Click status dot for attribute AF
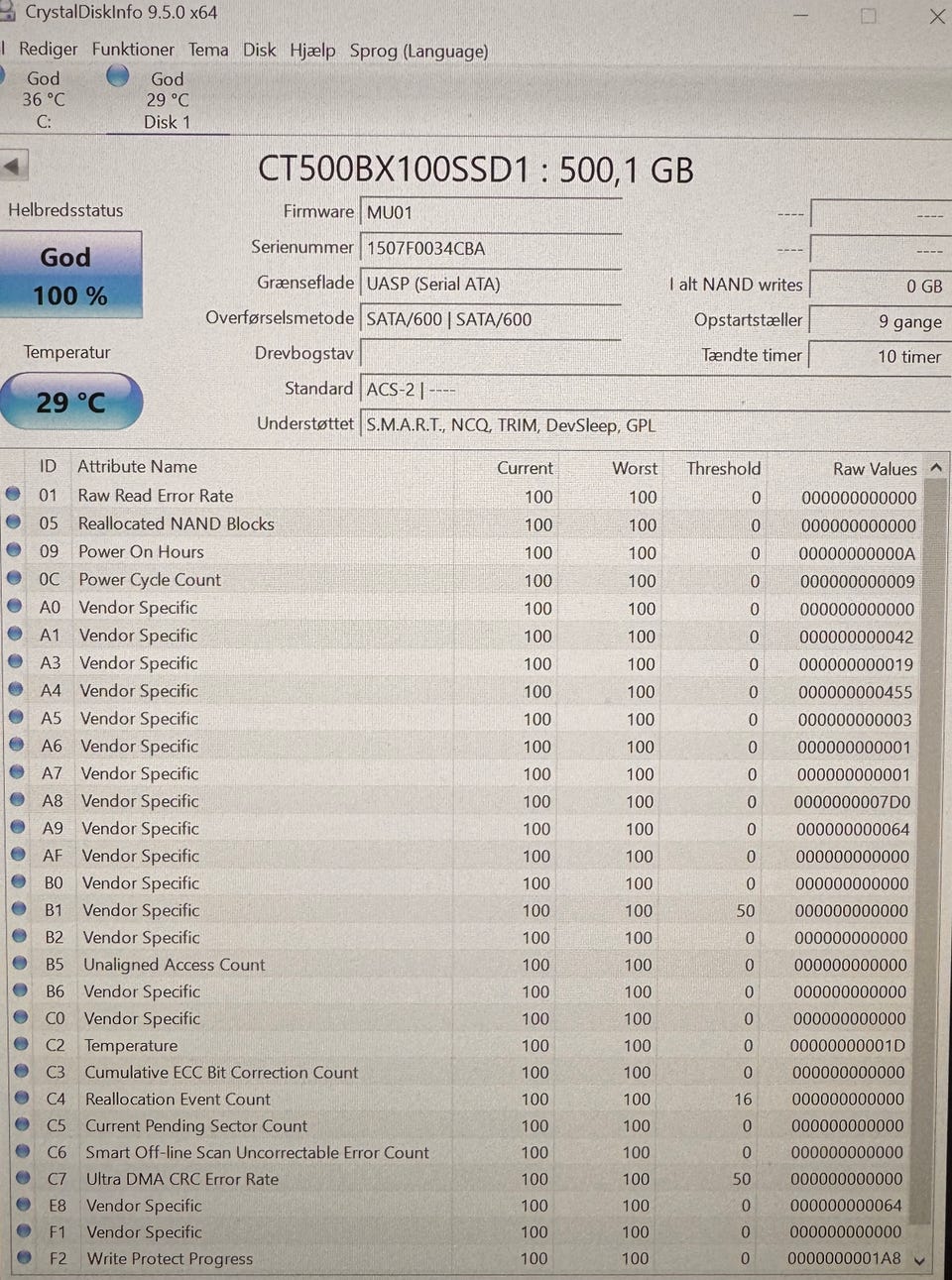Screen dimensions: 952x1280 18,853
